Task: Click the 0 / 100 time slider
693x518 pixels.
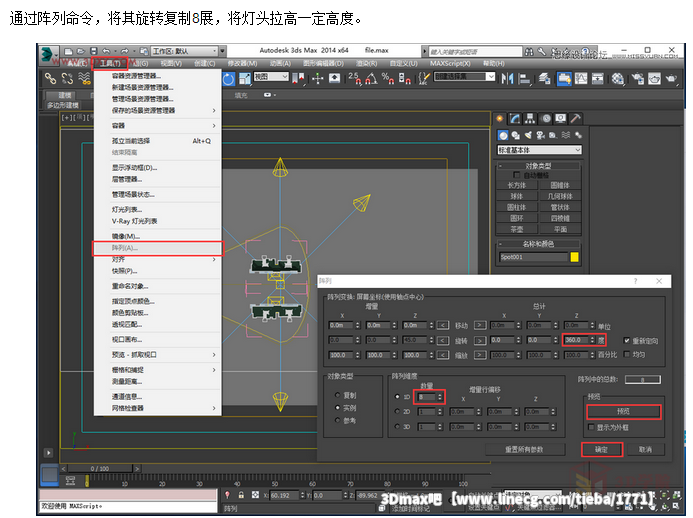Action: [x=100, y=468]
